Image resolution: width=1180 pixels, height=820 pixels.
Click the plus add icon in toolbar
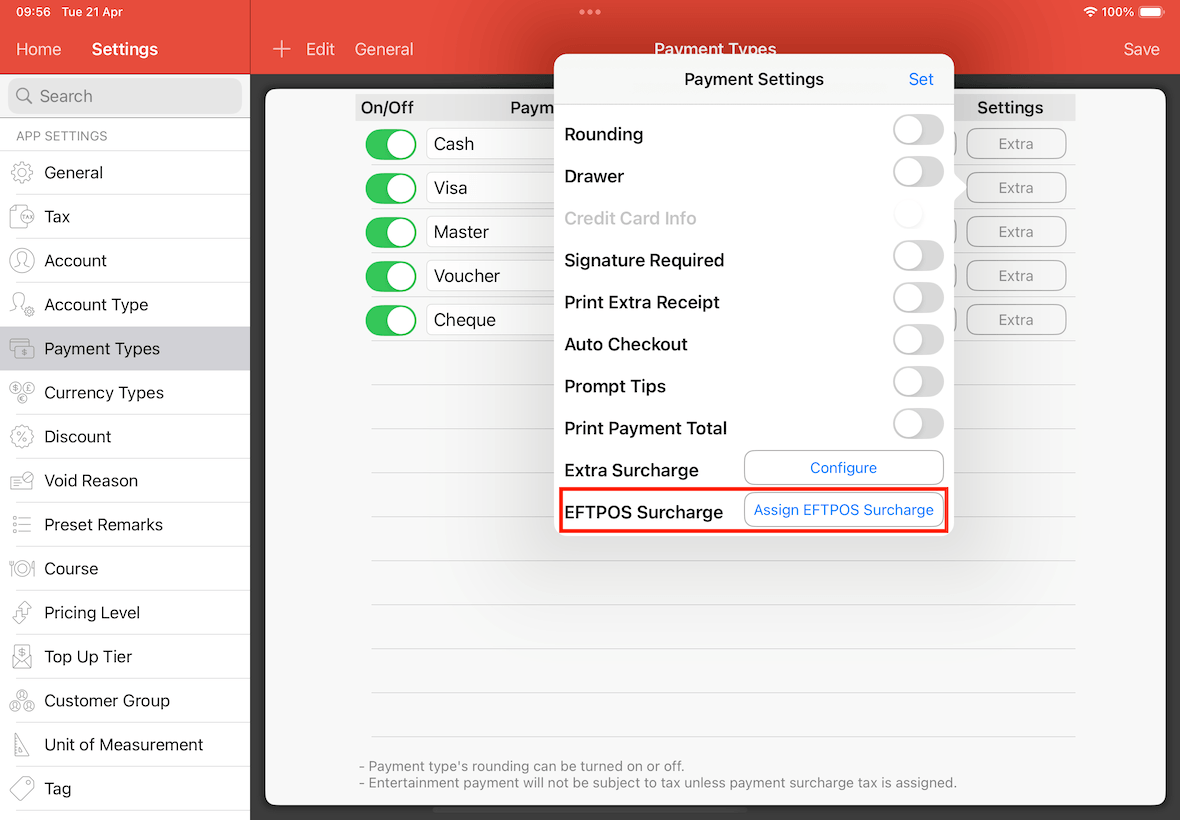[x=281, y=50]
